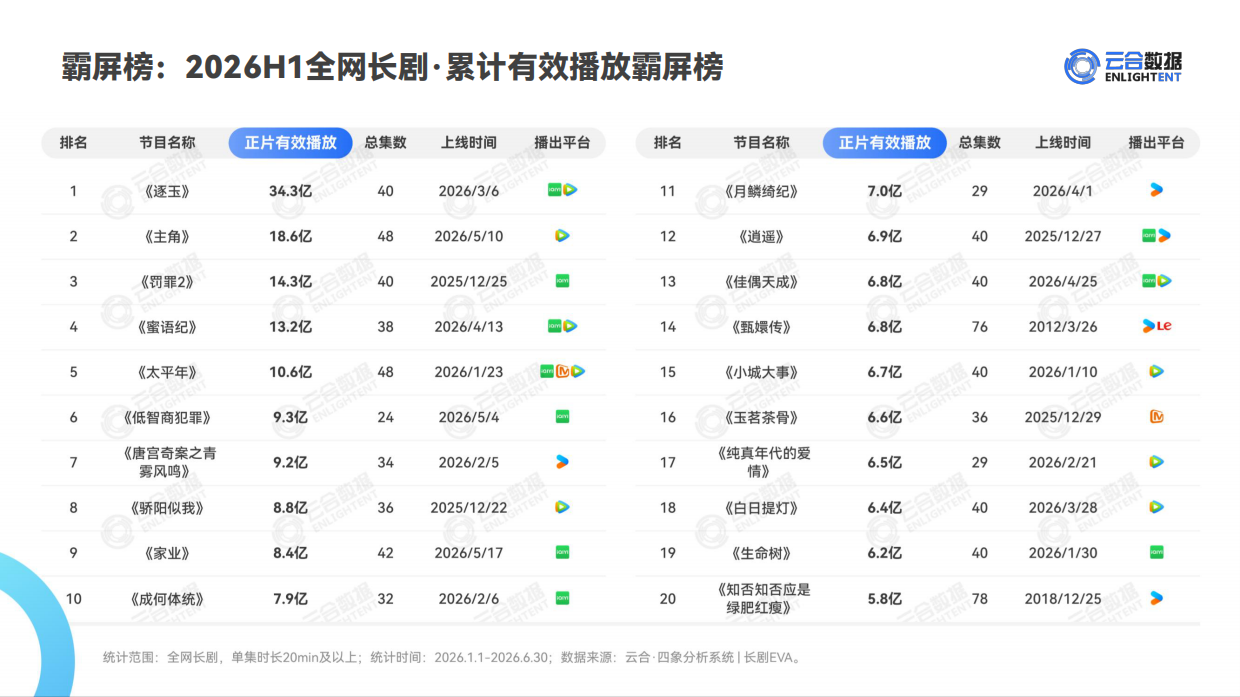Click the left table 排名 header

73,143
